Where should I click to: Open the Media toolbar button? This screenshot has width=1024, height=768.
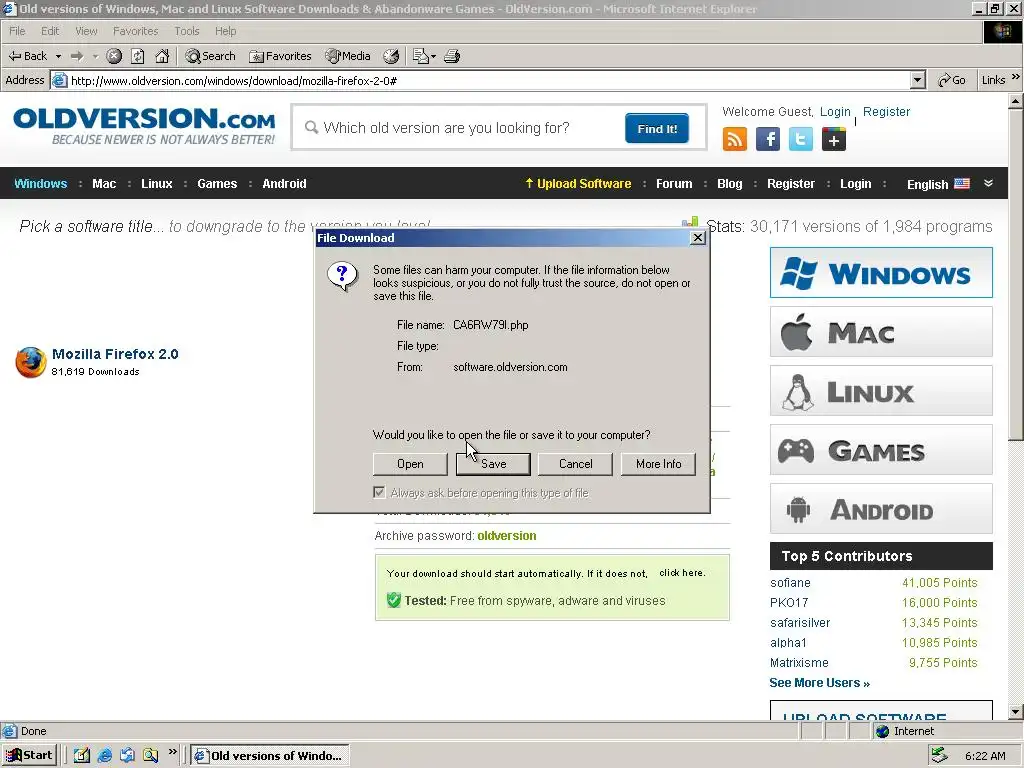coord(348,56)
